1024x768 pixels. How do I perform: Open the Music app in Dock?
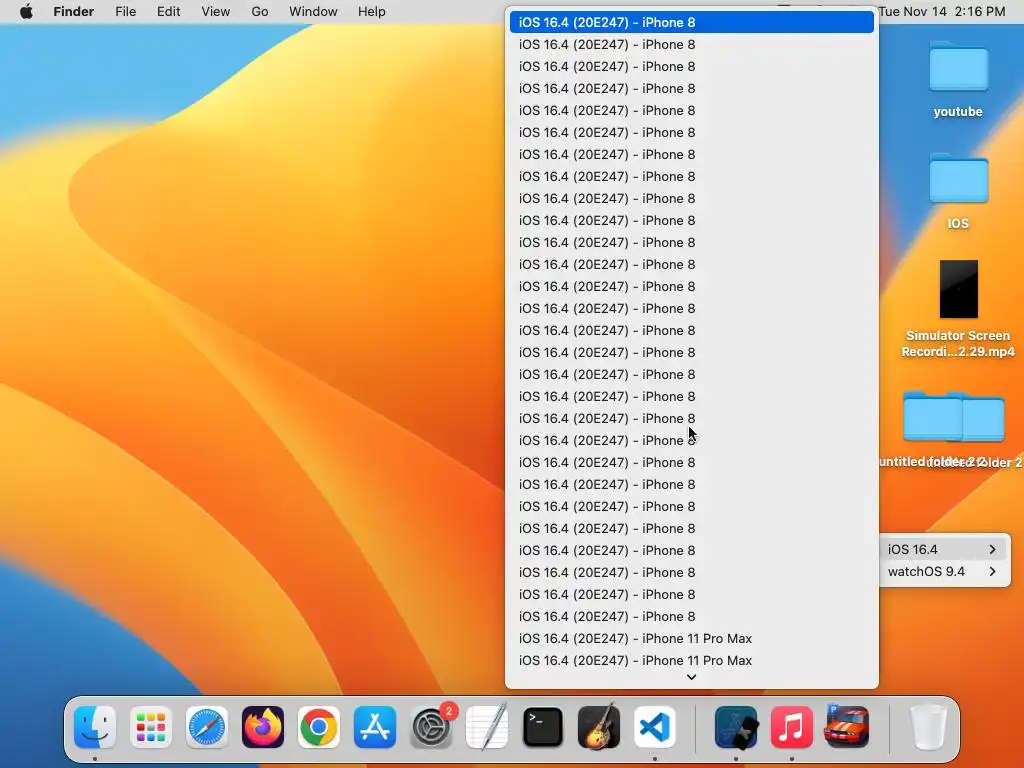(792, 727)
